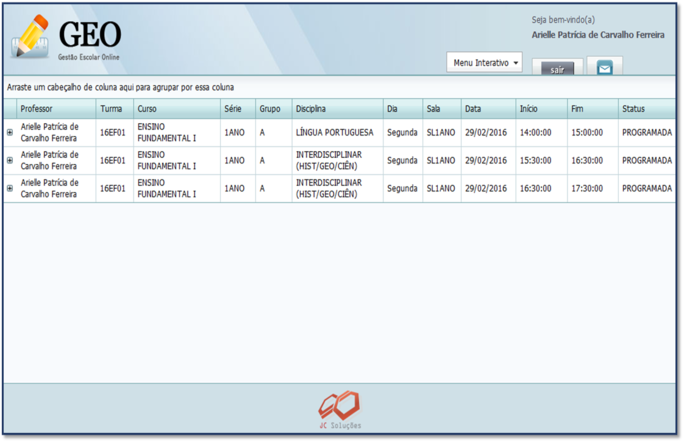Click the Sala column header
This screenshot has height=442, width=684.
(442, 109)
